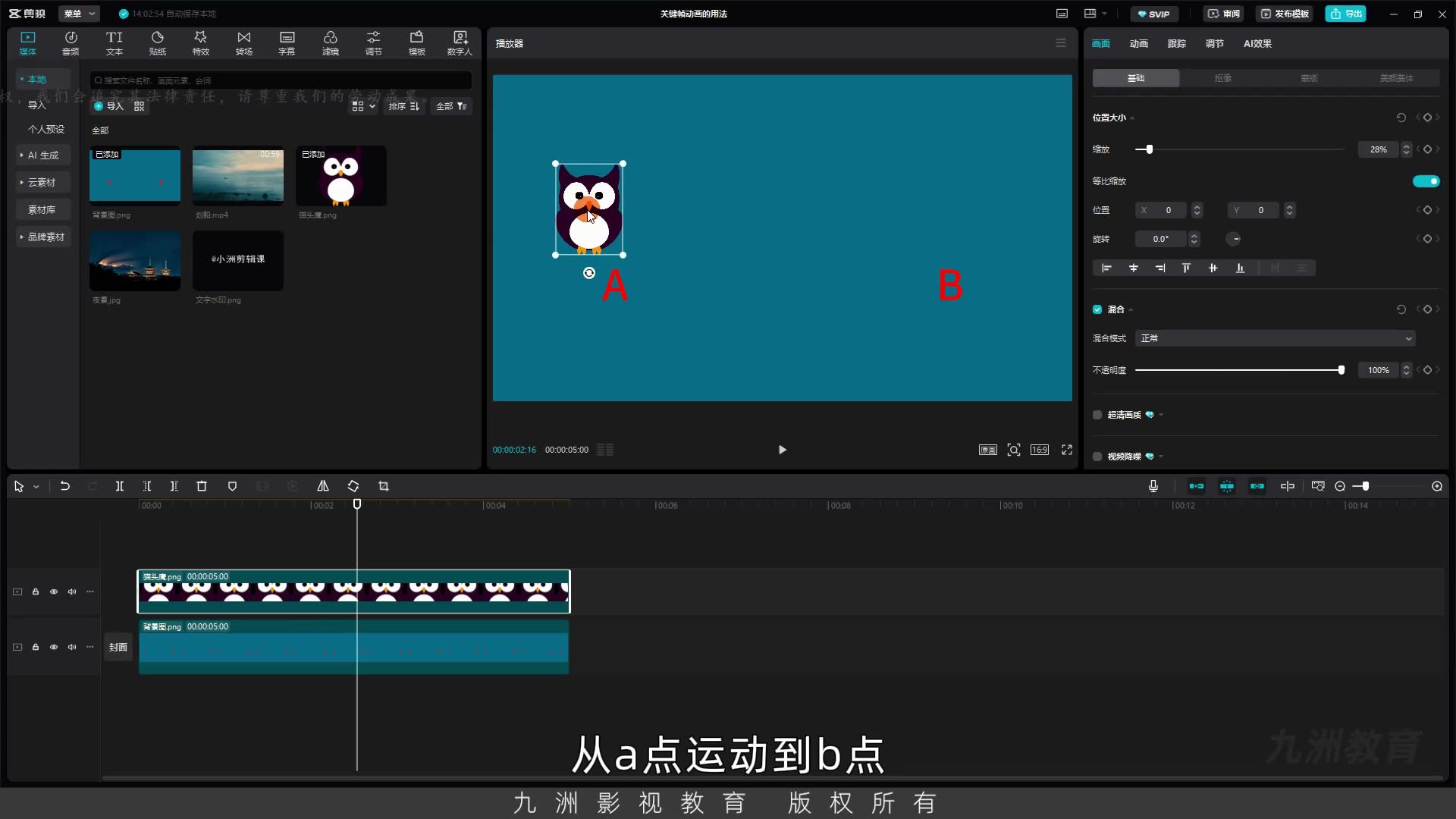Click the SVIP button
Image resolution: width=1456 pixels, height=819 pixels.
coord(1153,14)
